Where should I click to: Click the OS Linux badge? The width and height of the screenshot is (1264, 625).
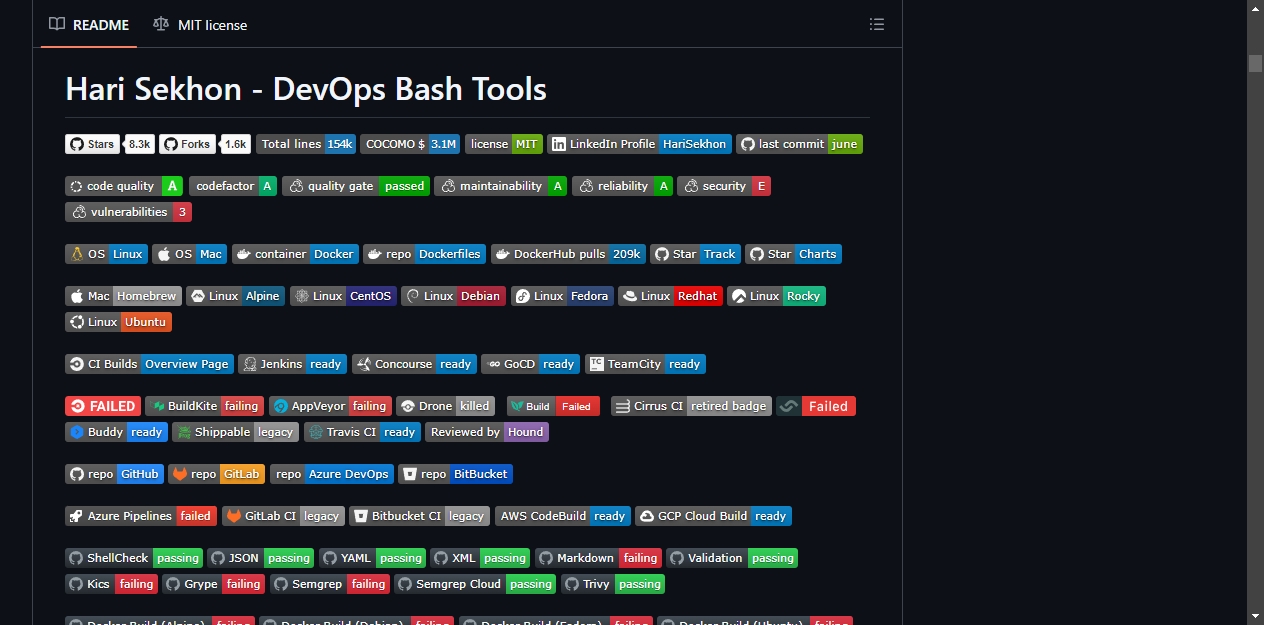(106, 254)
